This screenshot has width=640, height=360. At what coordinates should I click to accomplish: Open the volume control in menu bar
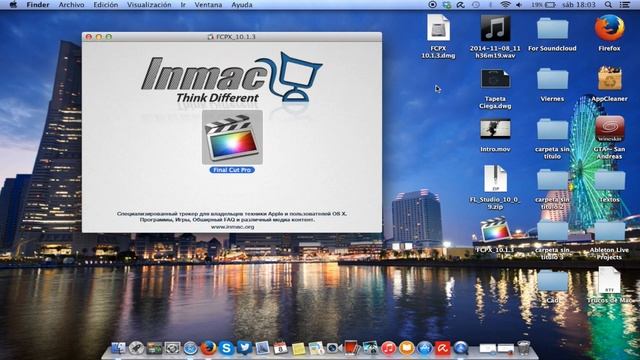pos(519,5)
